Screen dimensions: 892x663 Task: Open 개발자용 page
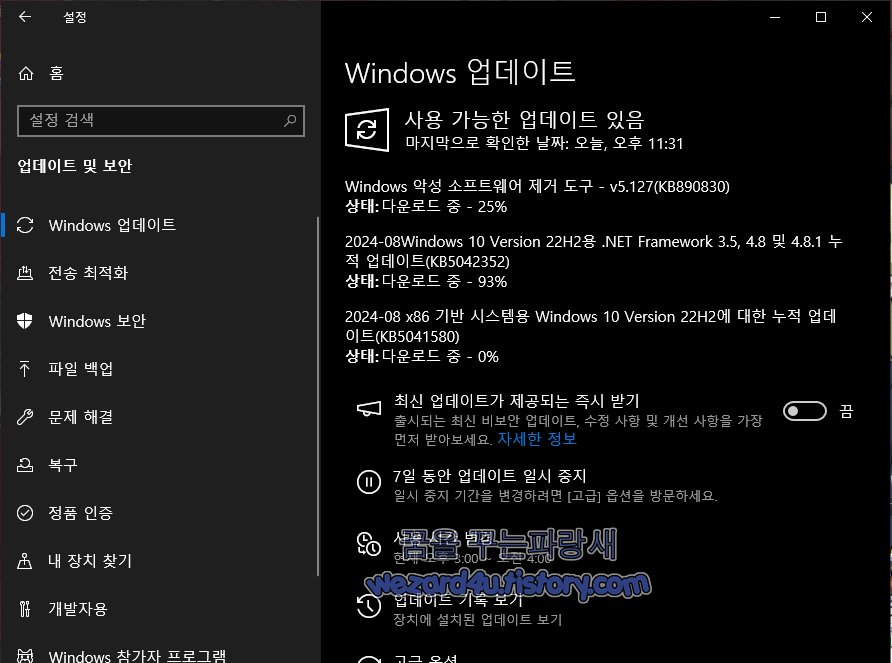click(159, 609)
